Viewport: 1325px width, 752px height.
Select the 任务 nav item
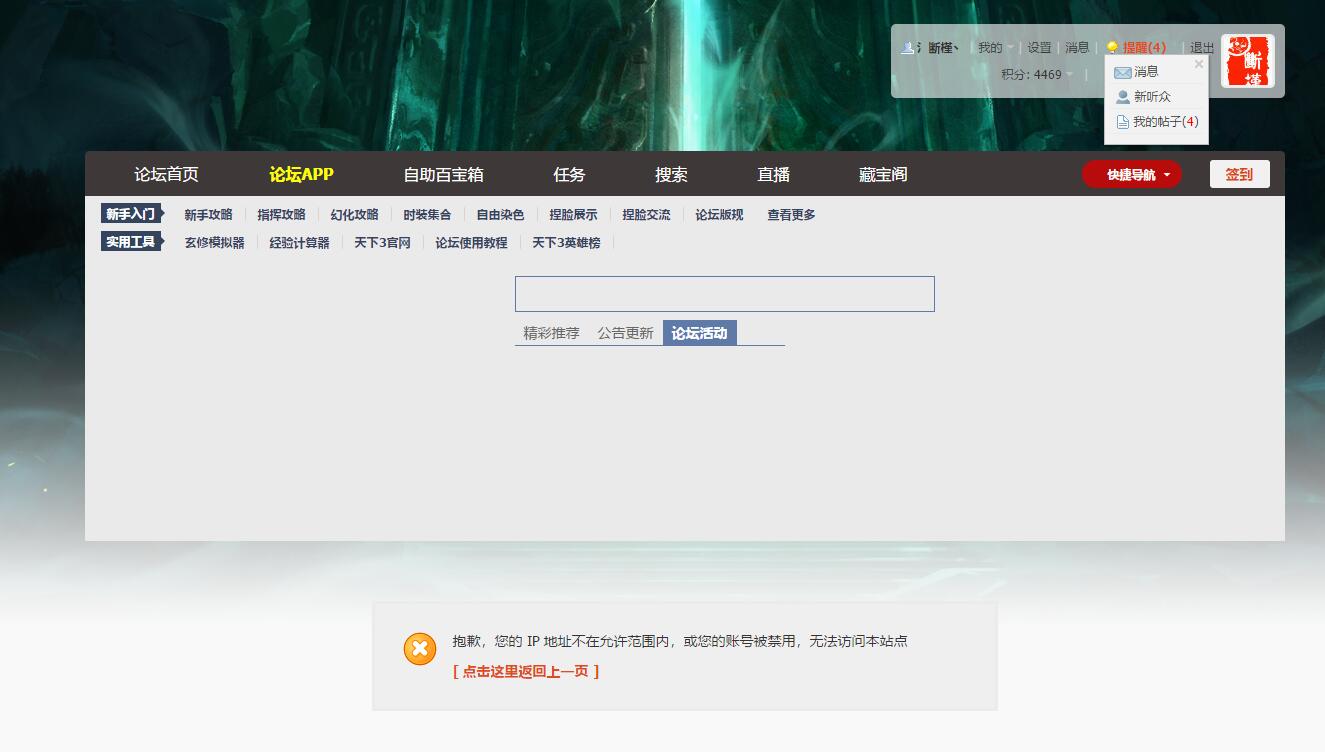(569, 174)
